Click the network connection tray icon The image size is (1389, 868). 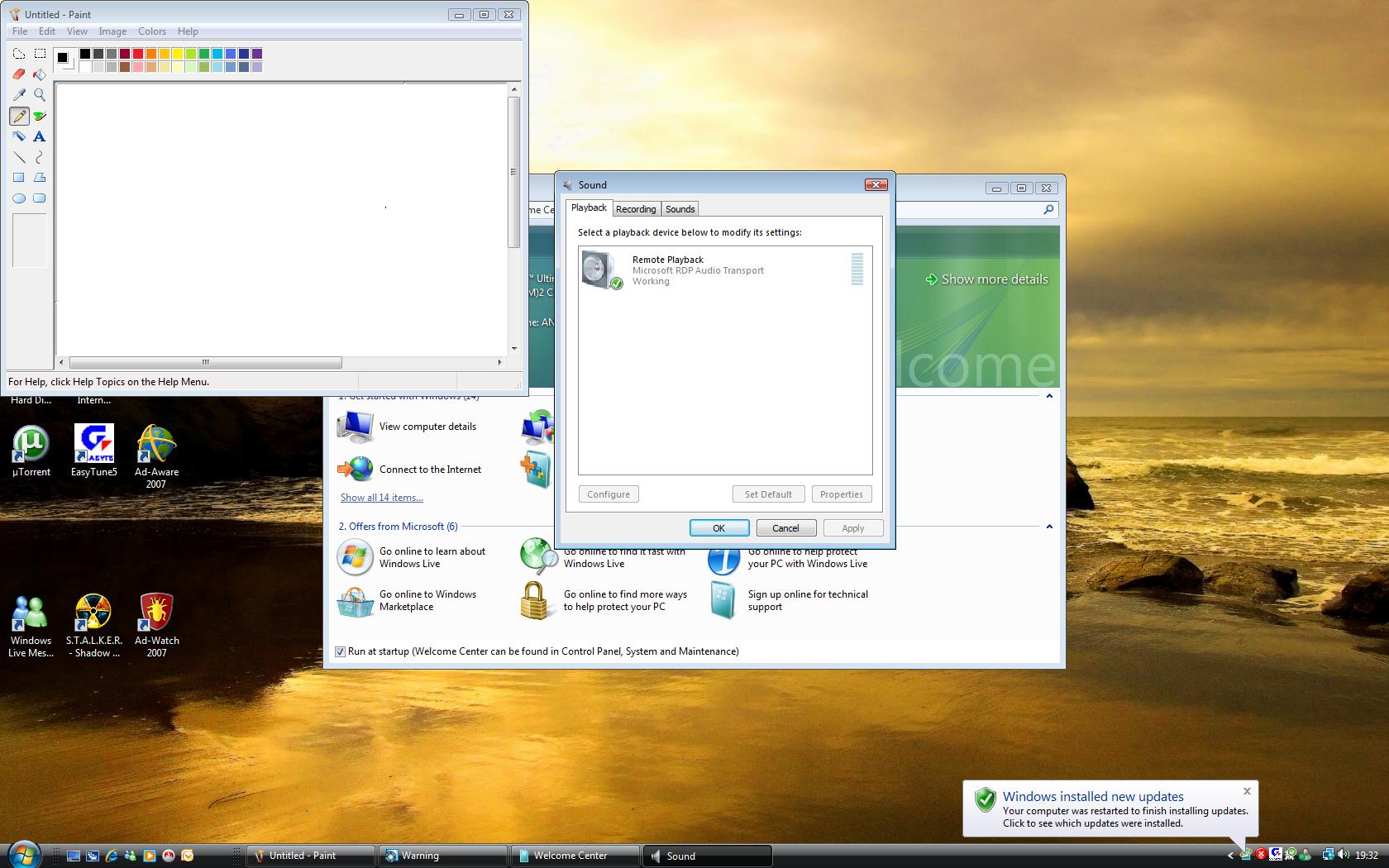point(1327,855)
